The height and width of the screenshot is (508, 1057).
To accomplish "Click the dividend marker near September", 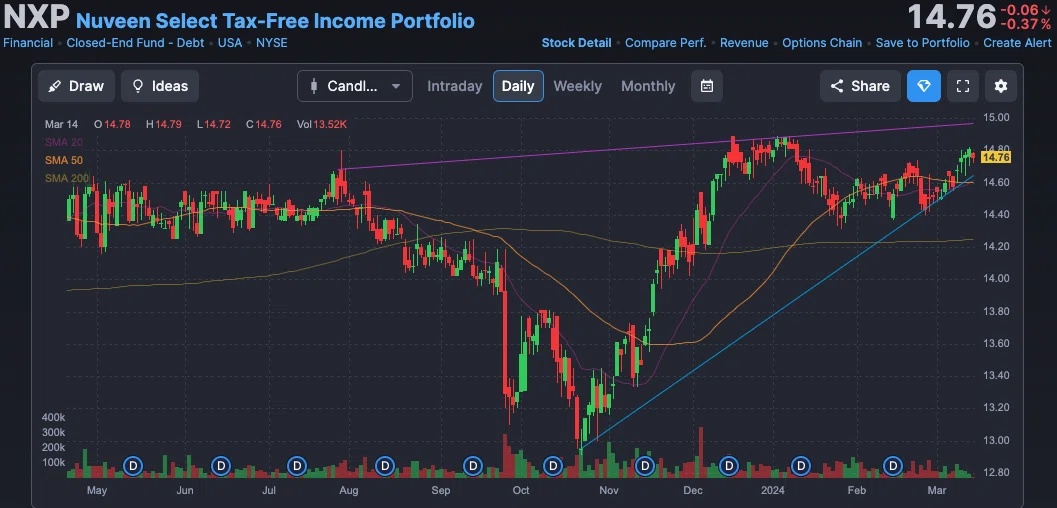I will [473, 466].
